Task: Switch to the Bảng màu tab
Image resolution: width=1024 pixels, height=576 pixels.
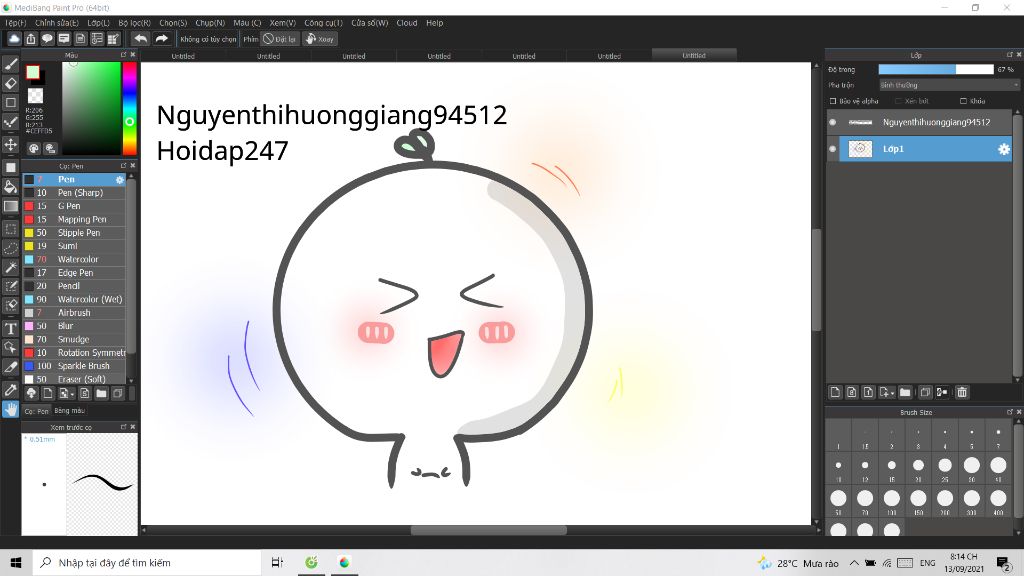Action: click(69, 411)
